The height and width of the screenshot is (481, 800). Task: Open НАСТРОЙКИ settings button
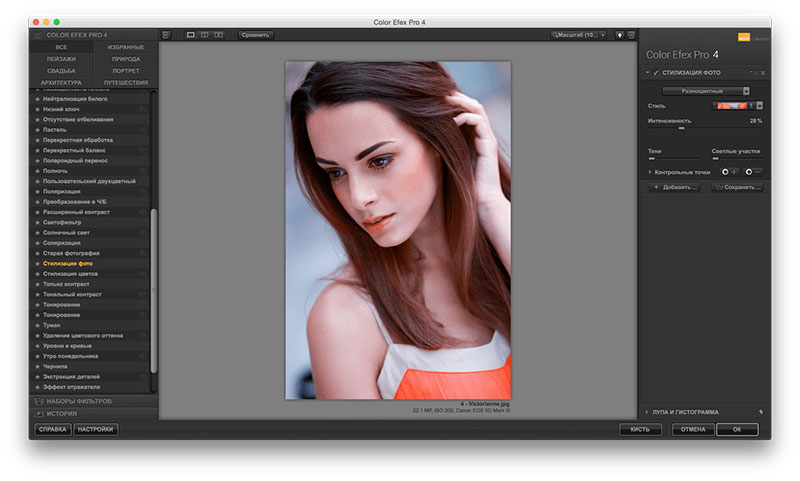pos(96,429)
